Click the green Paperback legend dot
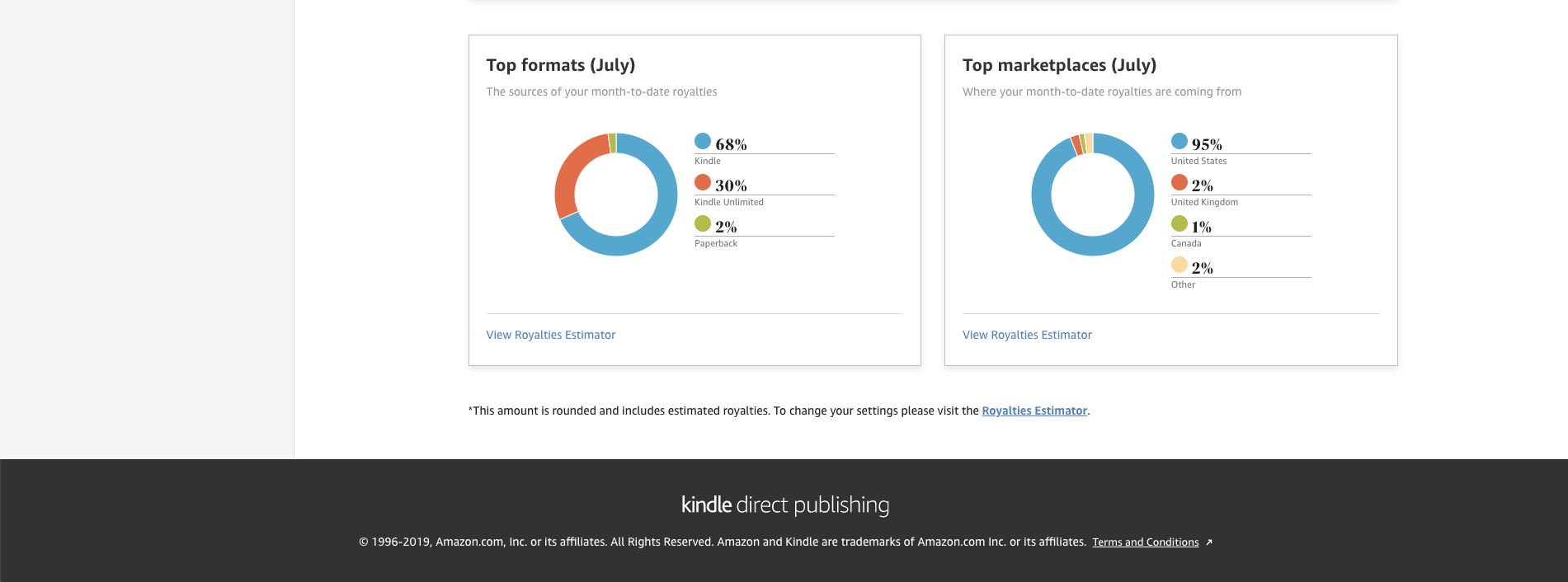Viewport: 1568px width, 582px height. point(703,223)
